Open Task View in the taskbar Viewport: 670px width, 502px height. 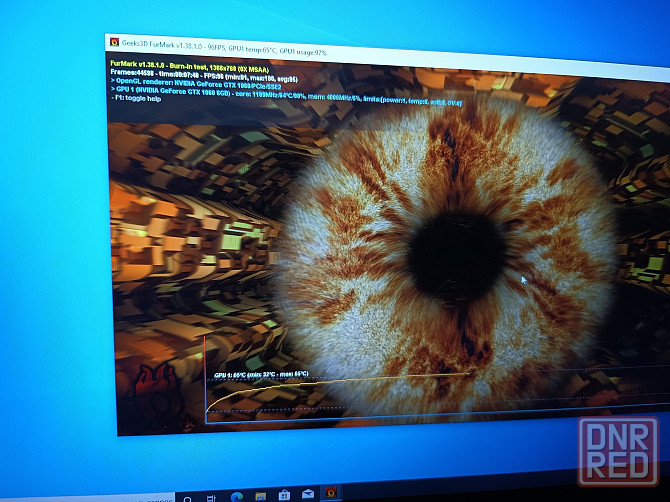pos(212,499)
